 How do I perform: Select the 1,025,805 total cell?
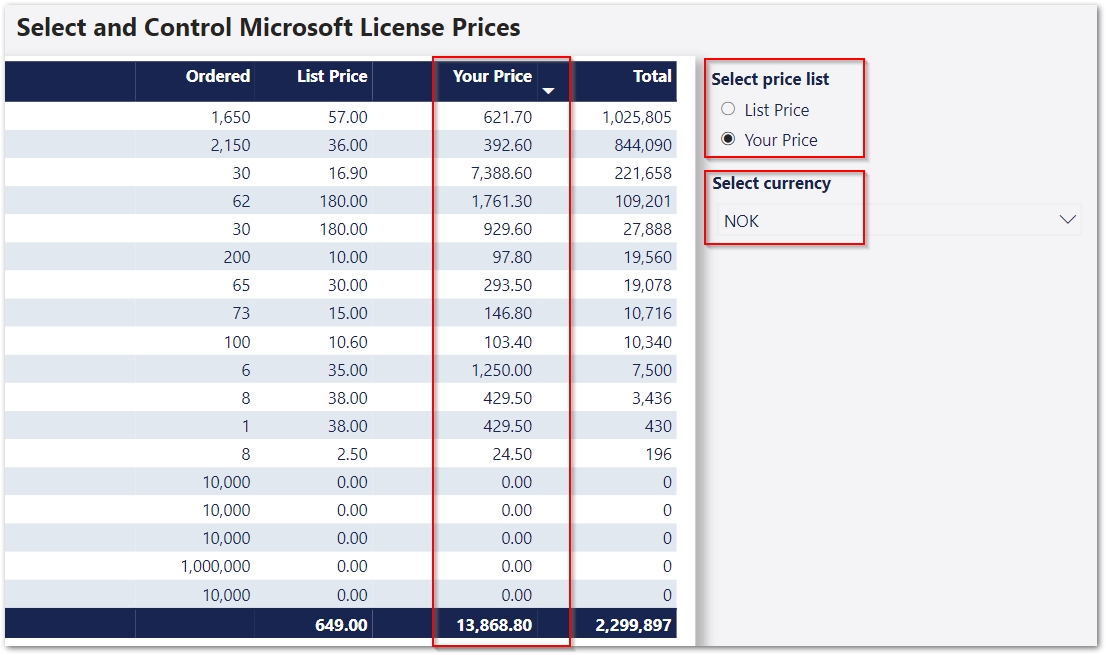(637, 117)
